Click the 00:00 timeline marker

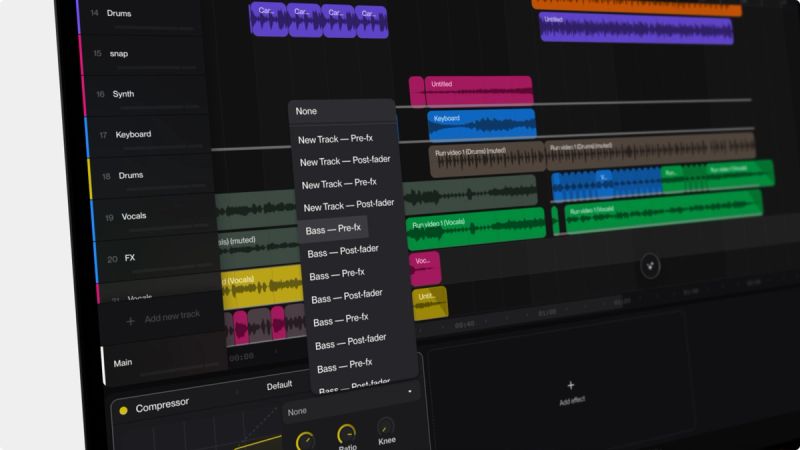241,357
